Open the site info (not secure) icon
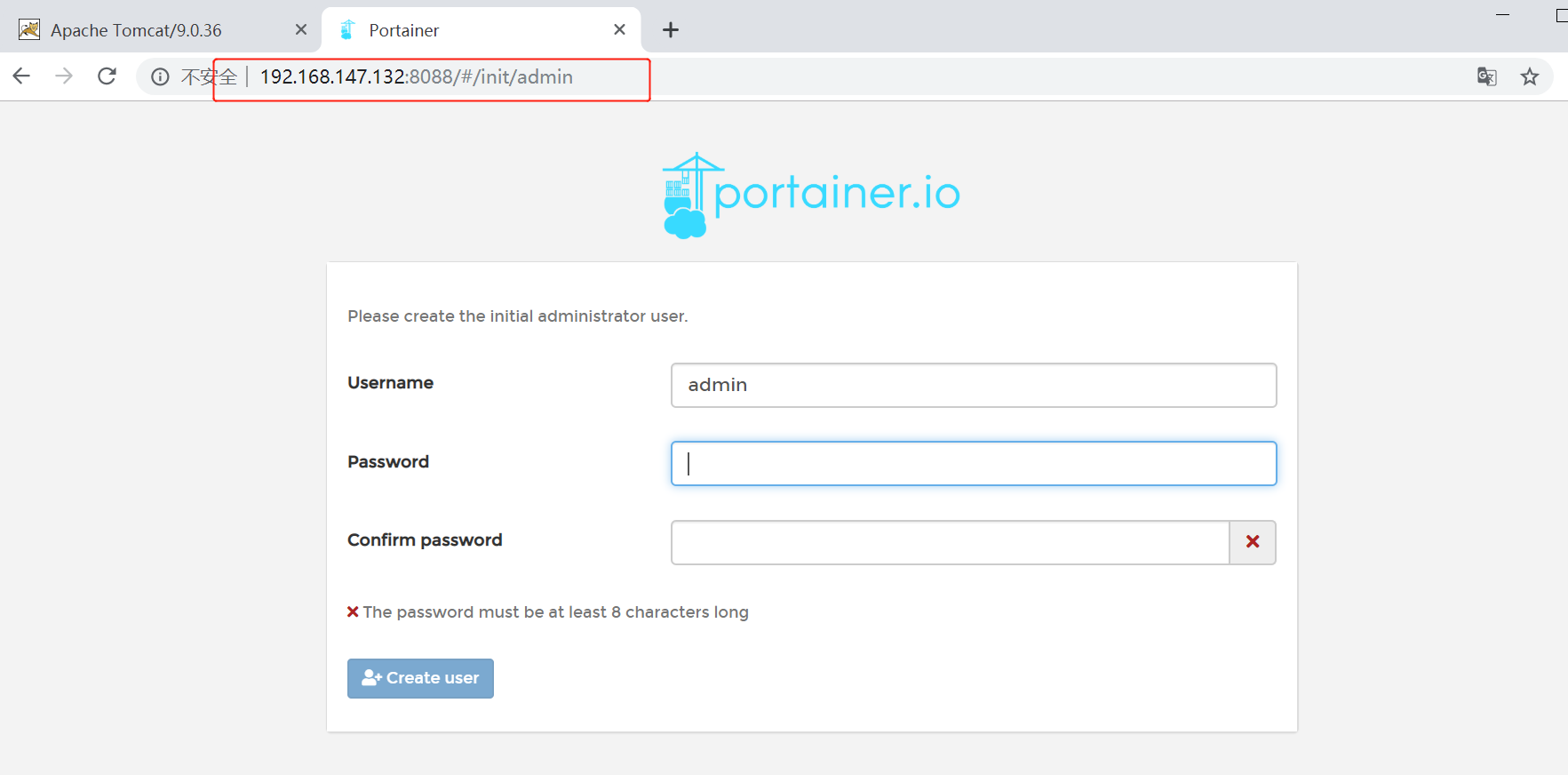This screenshot has height=775, width=1568. pos(160,77)
